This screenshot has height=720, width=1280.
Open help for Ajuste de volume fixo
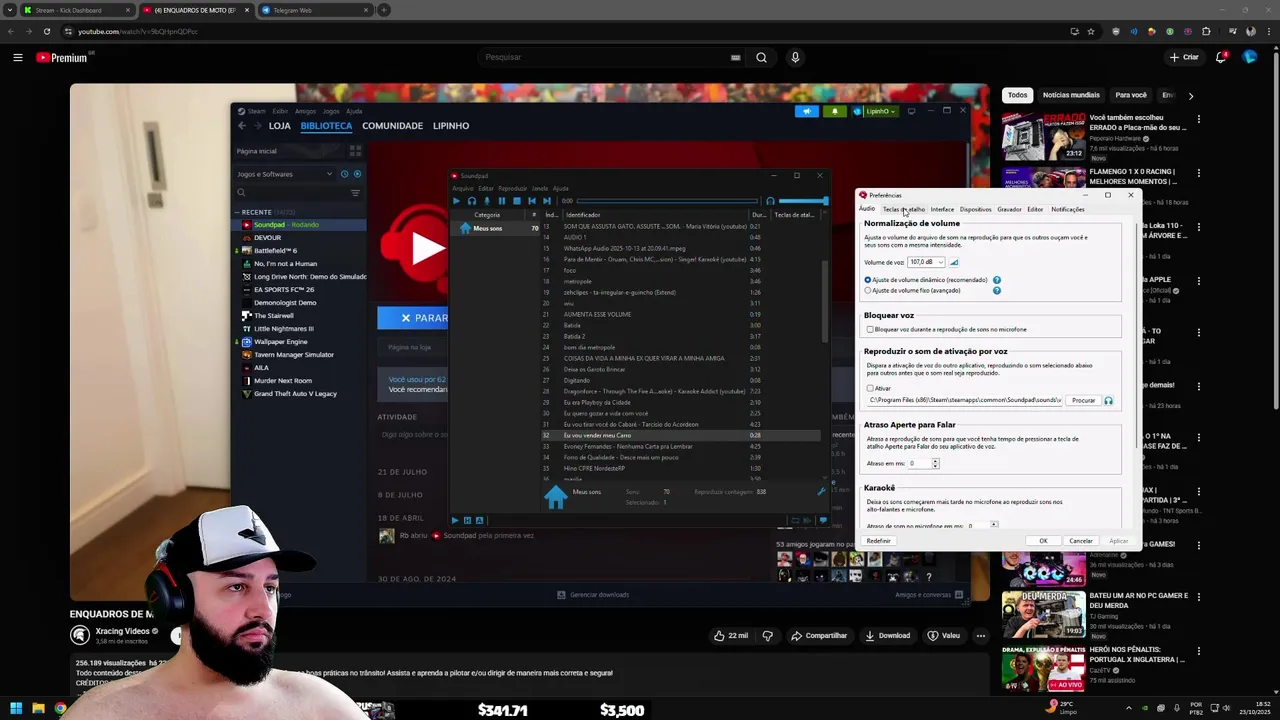pyautogui.click(x=997, y=290)
